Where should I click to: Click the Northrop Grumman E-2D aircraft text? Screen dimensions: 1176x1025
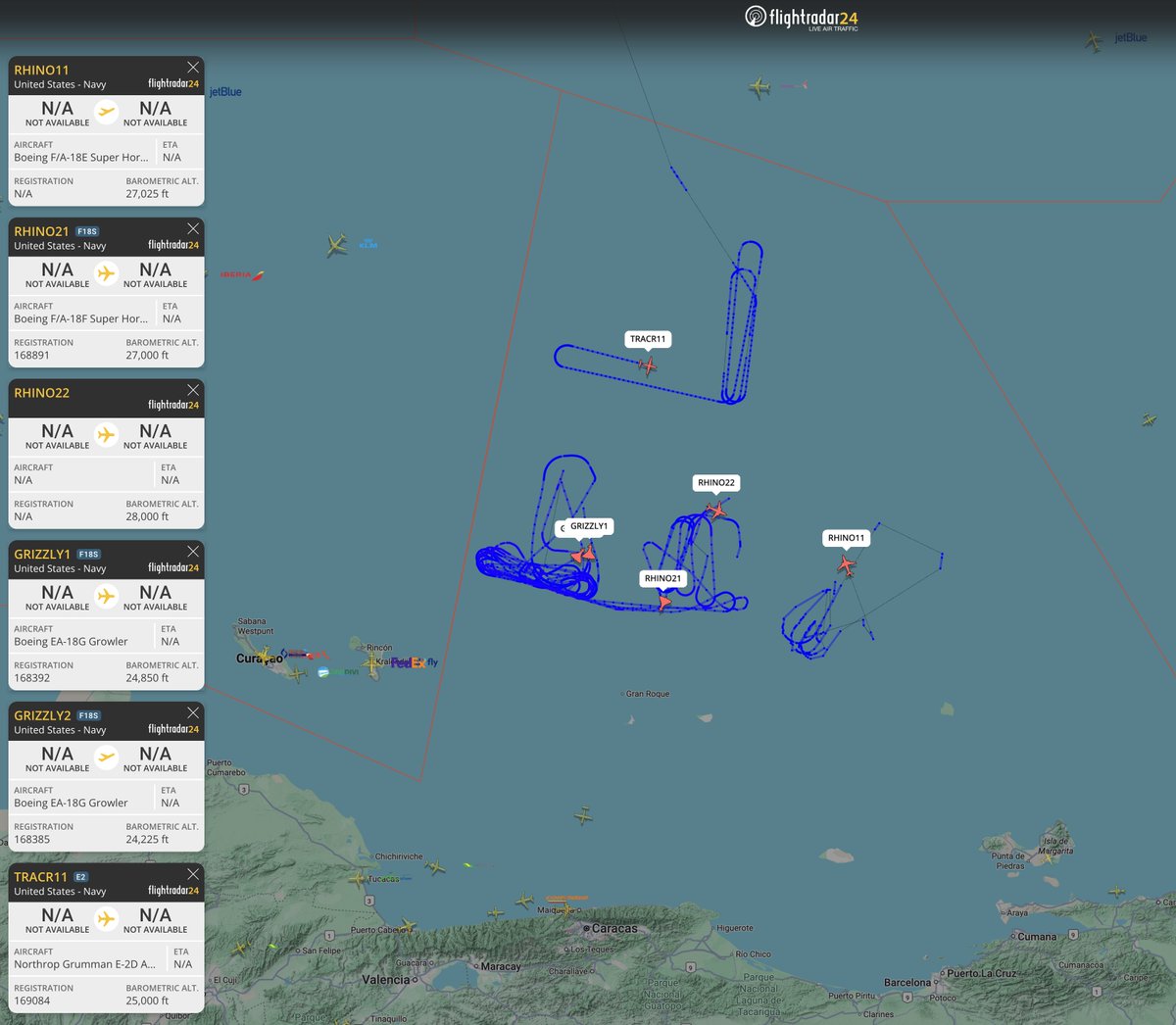[x=84, y=964]
